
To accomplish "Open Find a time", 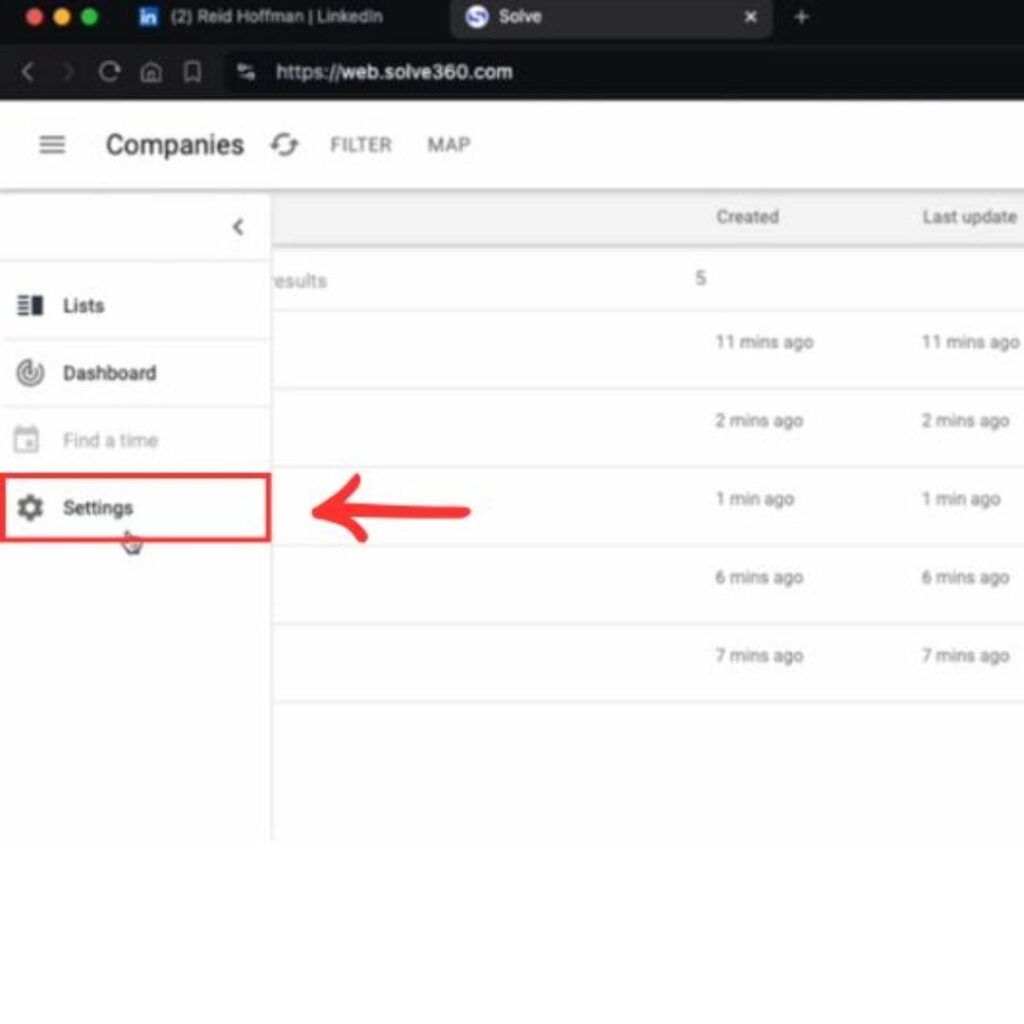I will pyautogui.click(x=135, y=440).
